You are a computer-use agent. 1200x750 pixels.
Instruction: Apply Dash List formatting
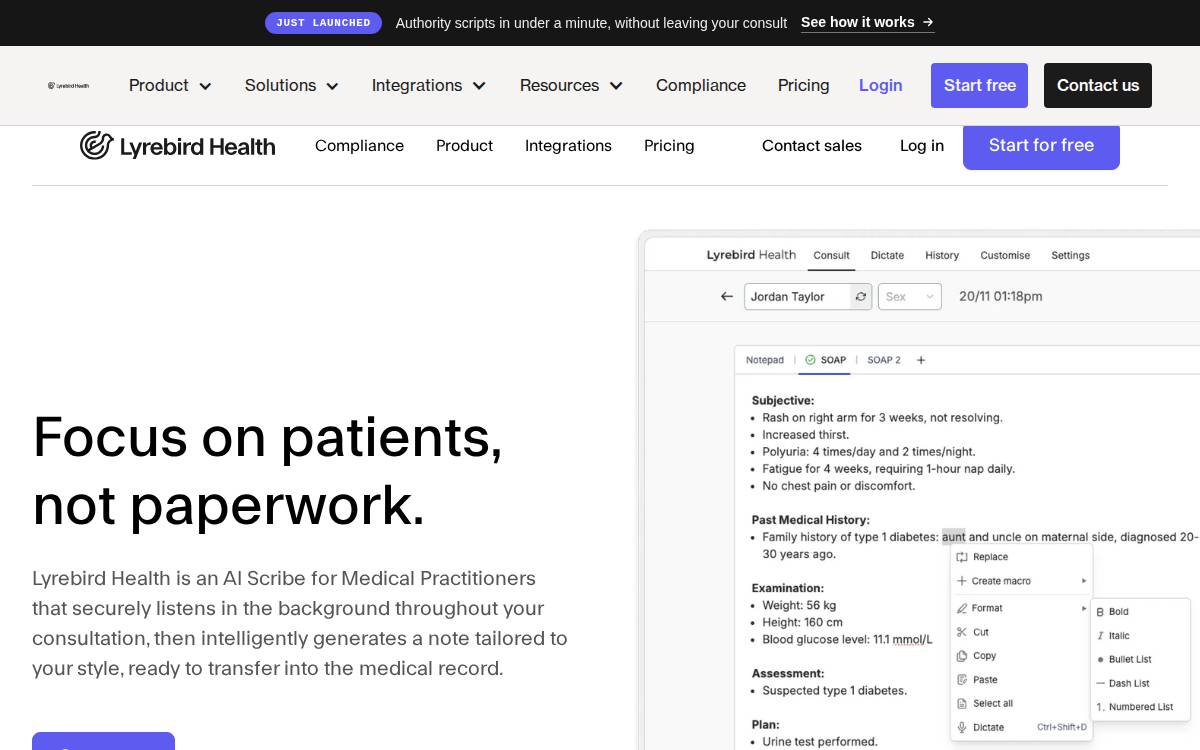coord(1123,684)
